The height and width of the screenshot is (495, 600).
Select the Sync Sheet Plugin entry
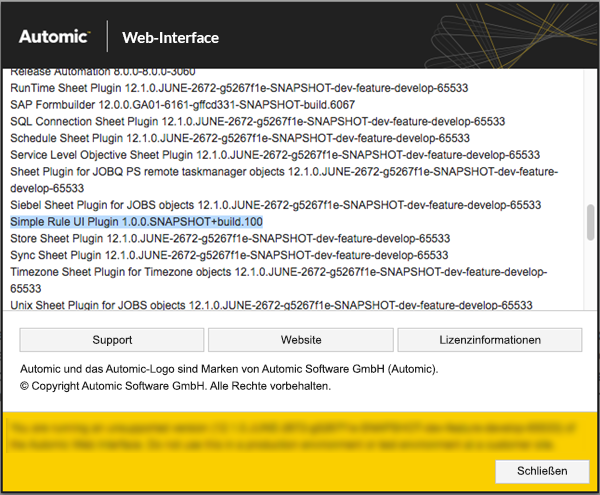[229, 255]
